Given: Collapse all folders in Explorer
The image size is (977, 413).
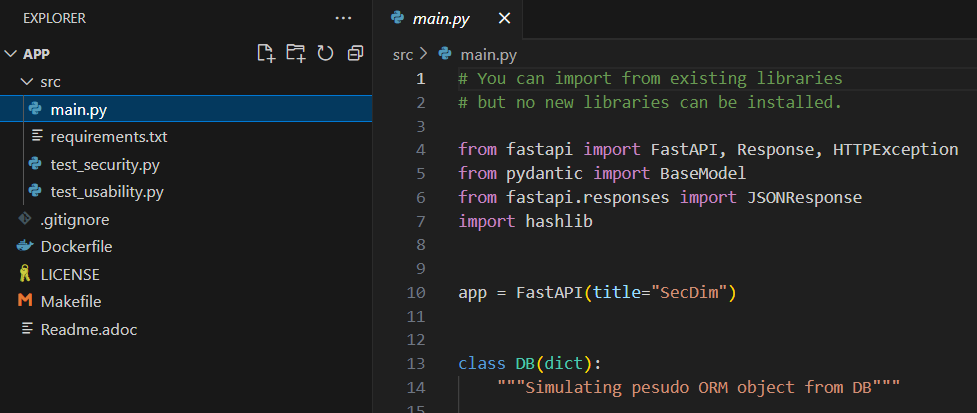Looking at the screenshot, I should 355,54.
